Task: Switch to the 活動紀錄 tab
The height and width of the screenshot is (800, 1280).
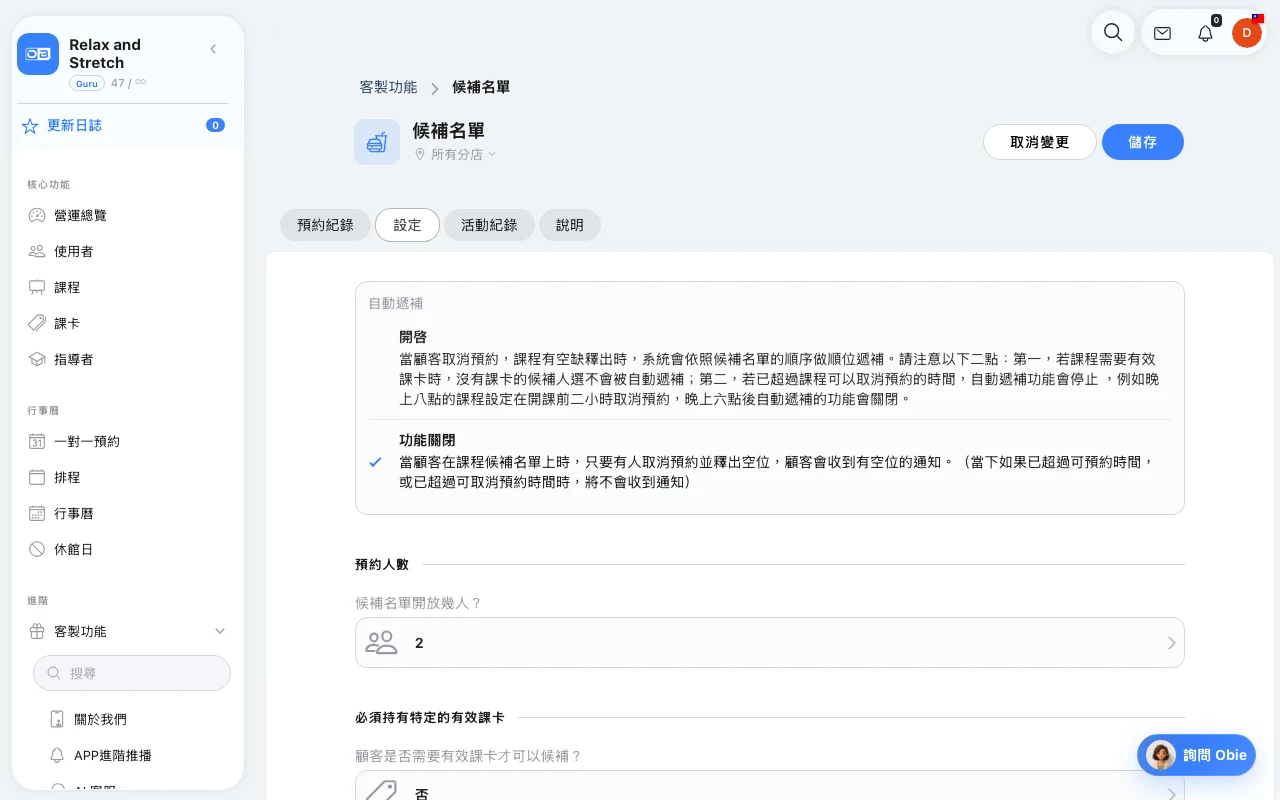Action: 489,225
